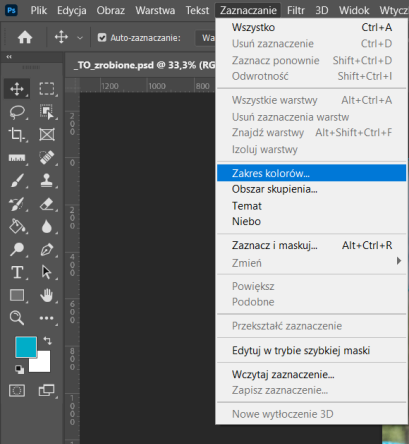This screenshot has height=444, width=409.
Task: Select the Crop tool
Action: click(x=17, y=135)
